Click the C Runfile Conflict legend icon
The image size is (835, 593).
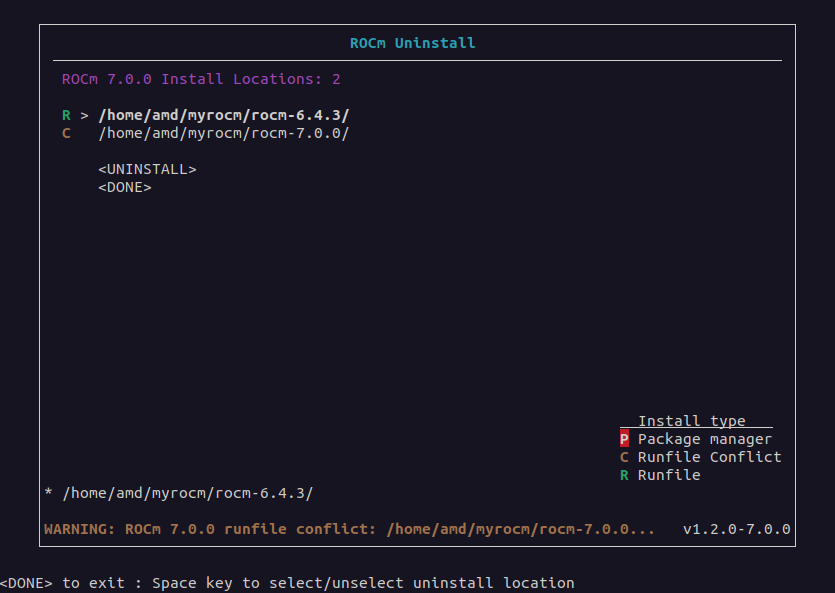coord(624,457)
